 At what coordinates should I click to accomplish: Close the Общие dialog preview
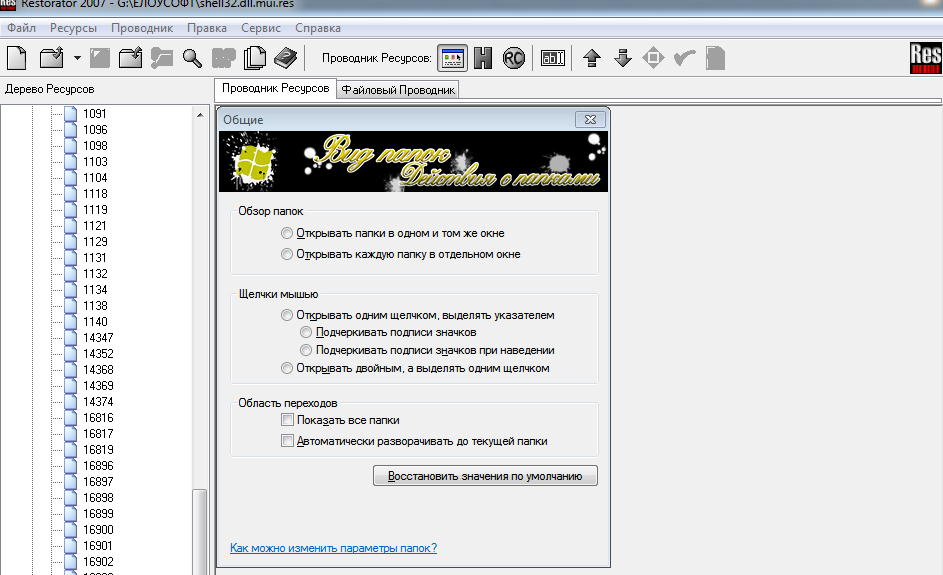(x=590, y=120)
